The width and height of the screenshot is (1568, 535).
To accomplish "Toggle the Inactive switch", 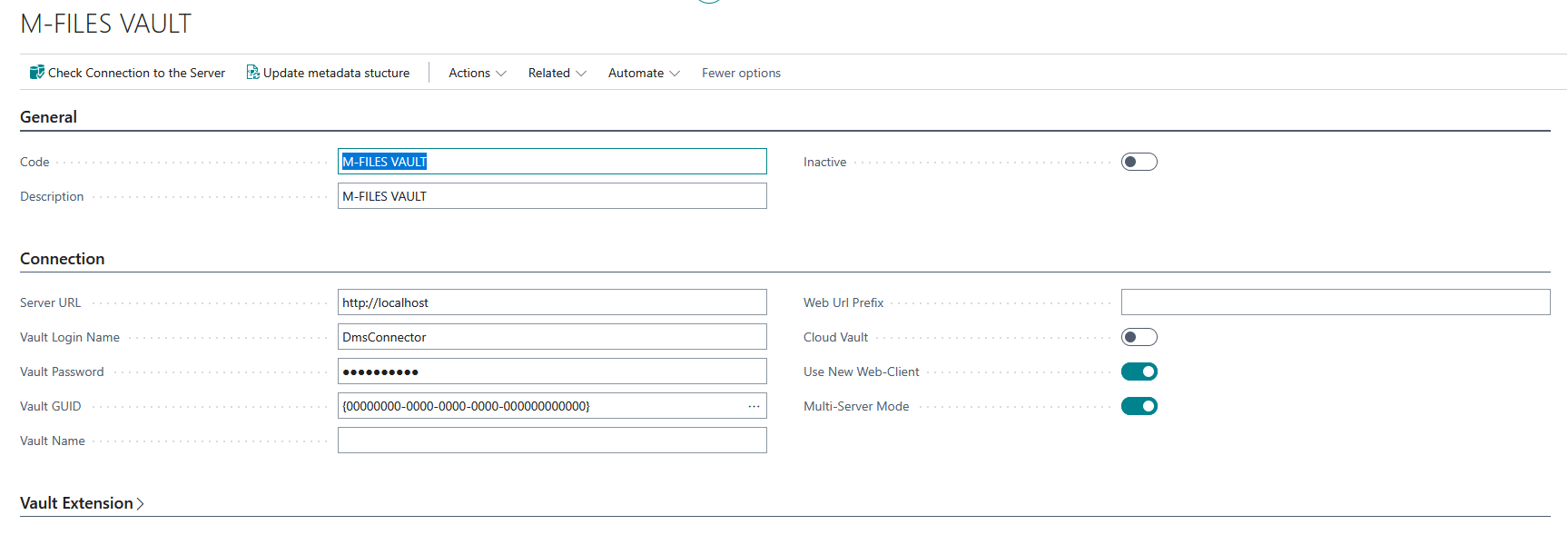I will 1139,162.
